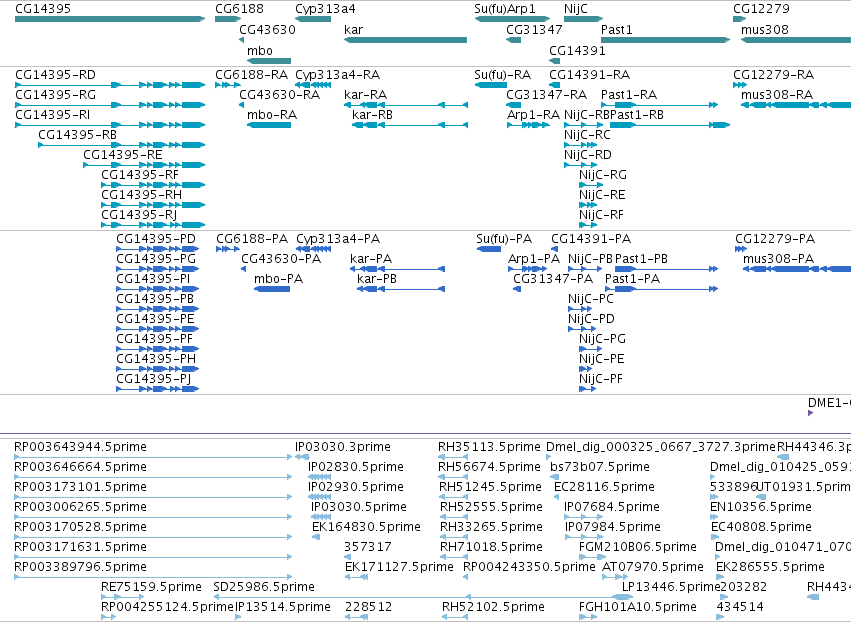The width and height of the screenshot is (851, 622).
Task: Click the mus308 gene label
Action: pos(765,29)
